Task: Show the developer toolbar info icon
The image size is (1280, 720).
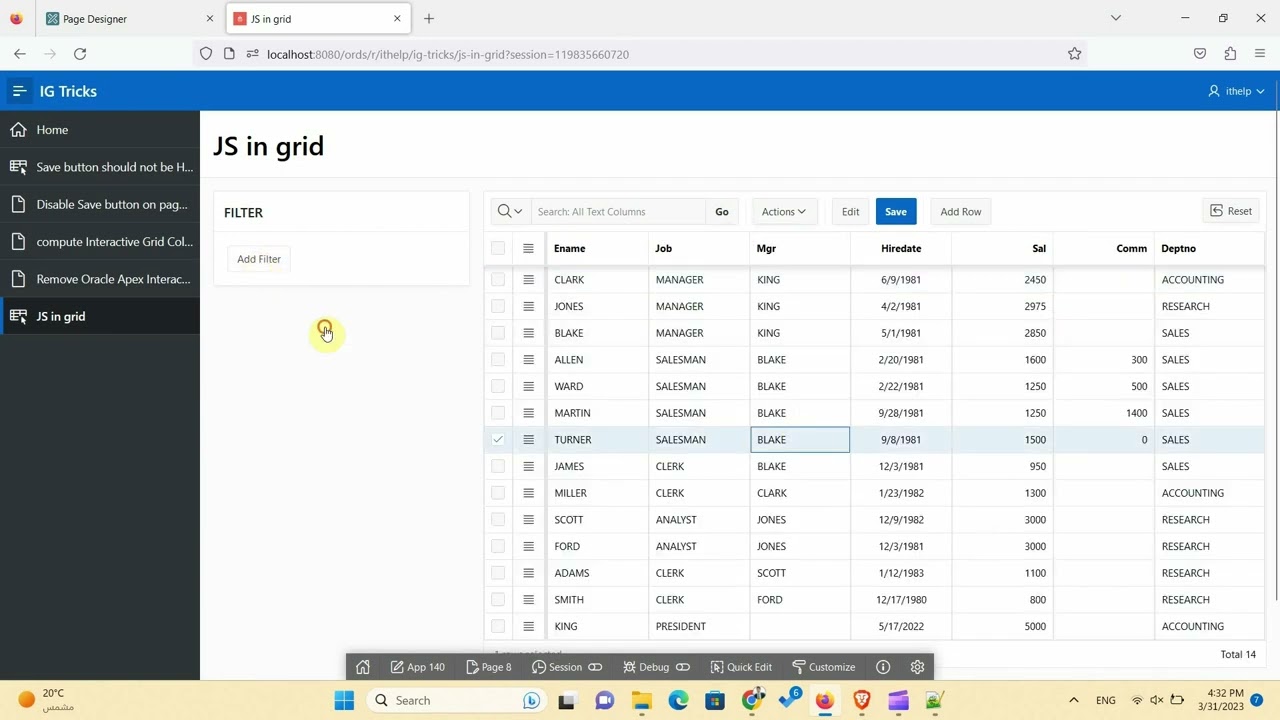Action: 883,667
